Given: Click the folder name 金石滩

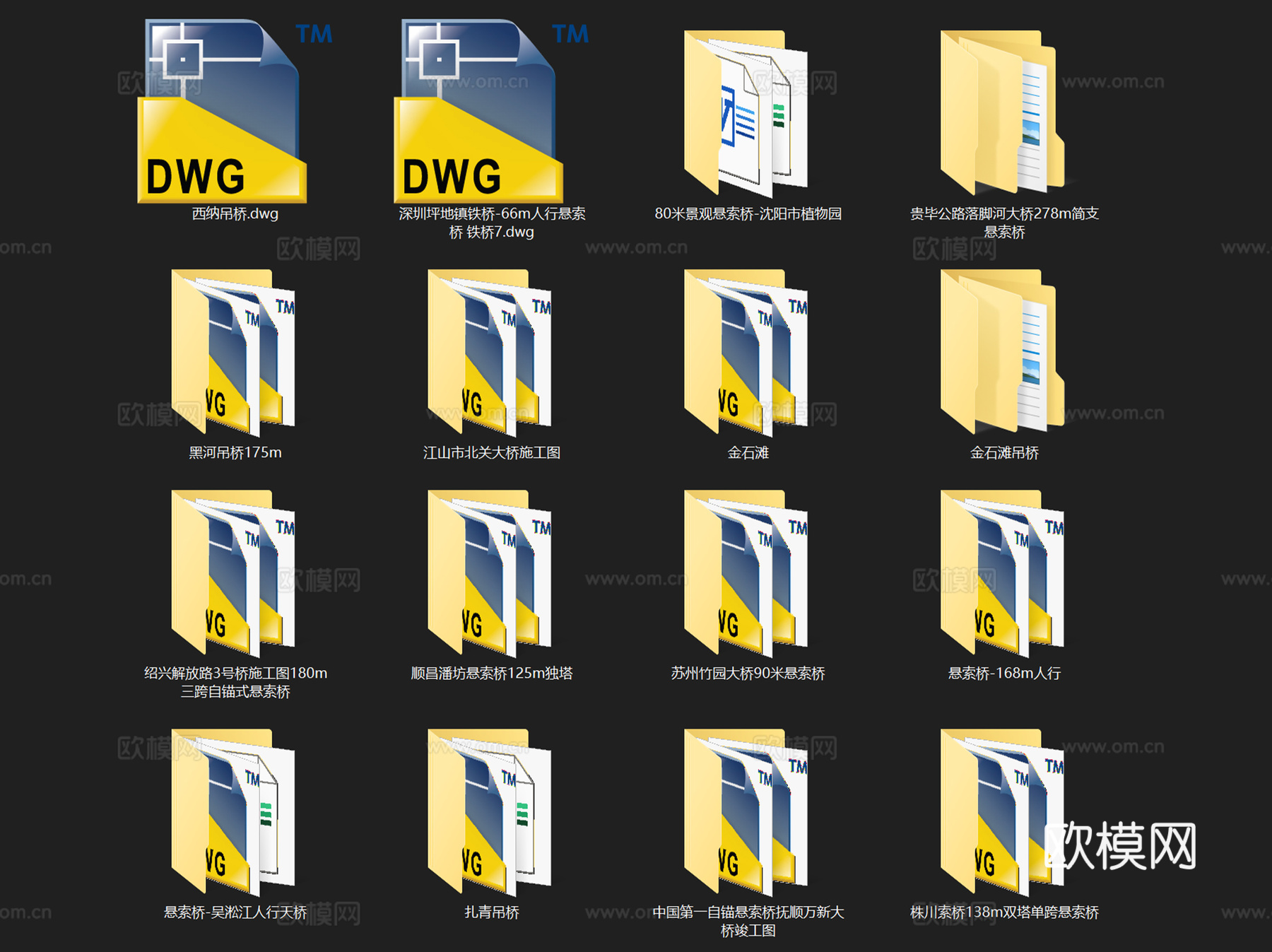Looking at the screenshot, I should click(x=748, y=452).
